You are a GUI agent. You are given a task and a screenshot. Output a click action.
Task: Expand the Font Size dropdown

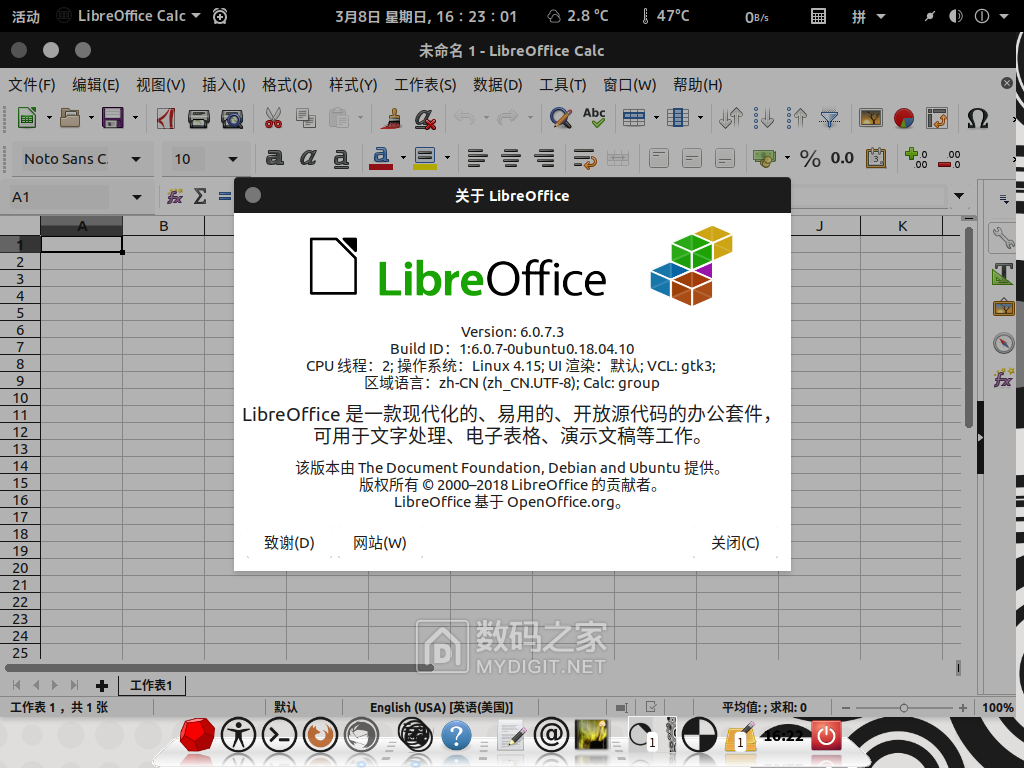[232, 159]
